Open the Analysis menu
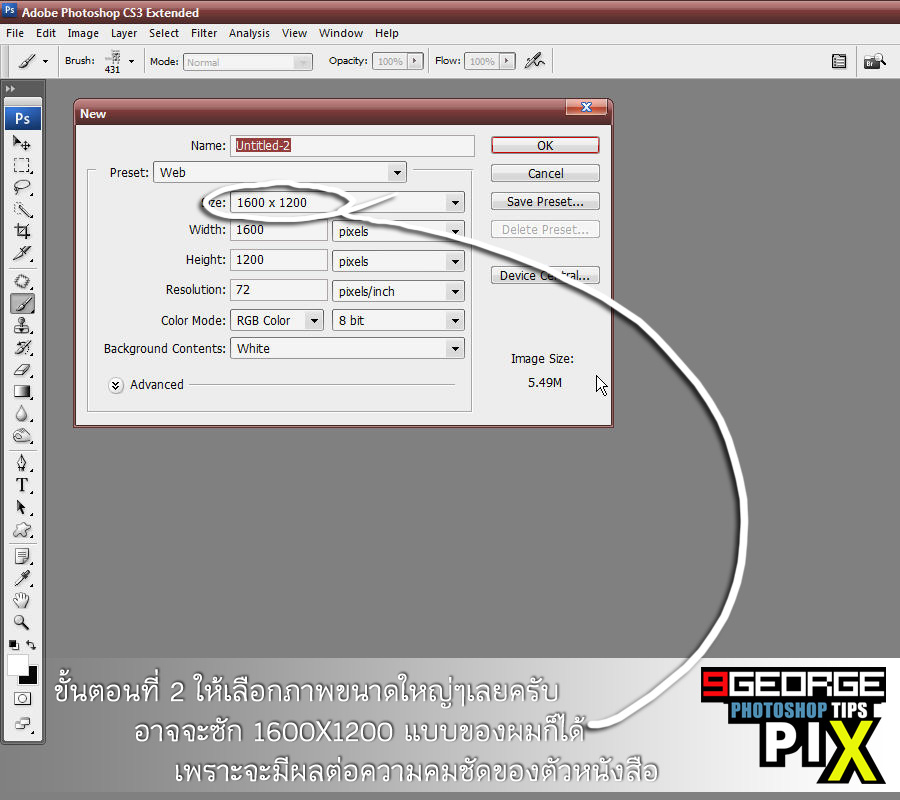This screenshot has width=900, height=800. coord(249,33)
